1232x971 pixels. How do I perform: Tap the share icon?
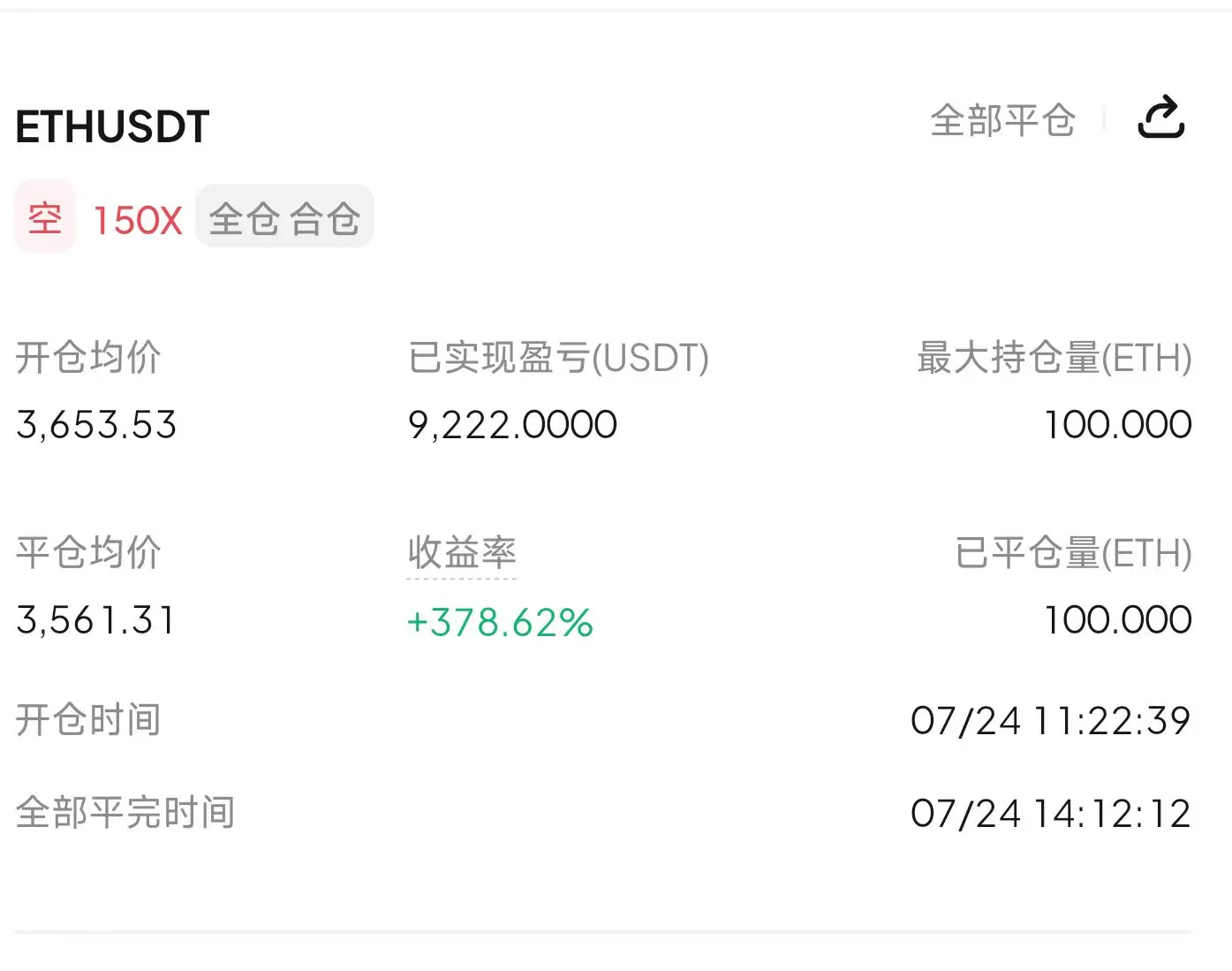tap(1160, 118)
